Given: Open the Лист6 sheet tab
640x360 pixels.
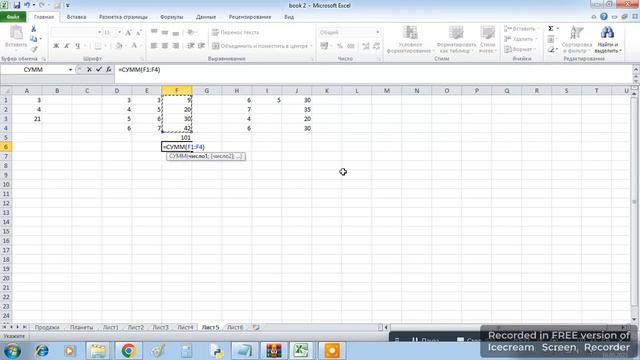Looking at the screenshot, I should pos(235,327).
